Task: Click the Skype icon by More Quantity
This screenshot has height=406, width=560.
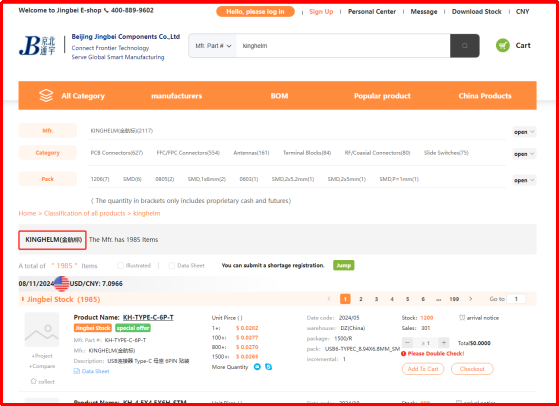Action: tap(269, 367)
